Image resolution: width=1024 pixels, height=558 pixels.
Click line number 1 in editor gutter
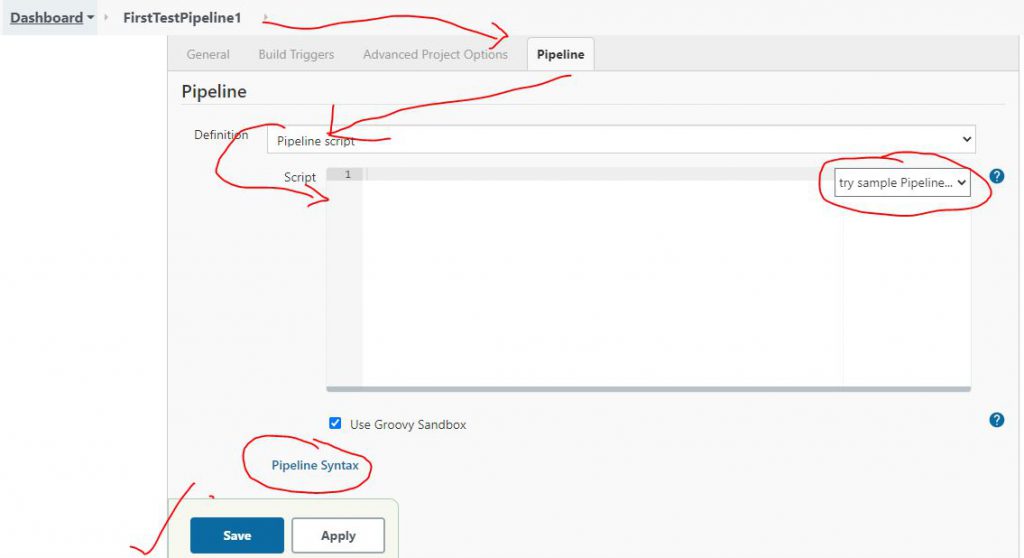pyautogui.click(x=346, y=175)
